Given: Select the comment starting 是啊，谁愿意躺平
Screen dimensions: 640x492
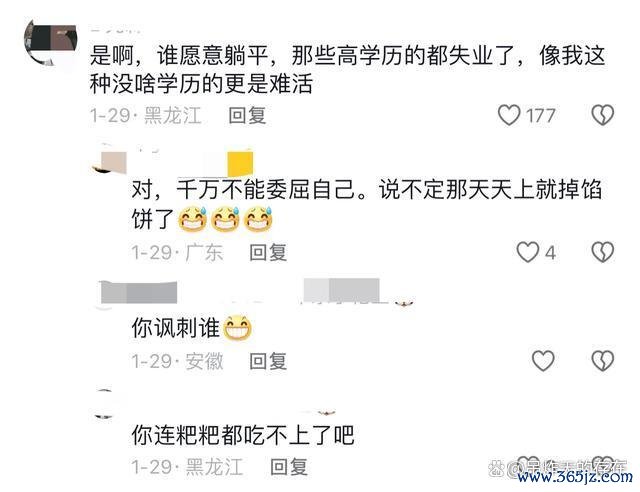Looking at the screenshot, I should coord(347,70).
